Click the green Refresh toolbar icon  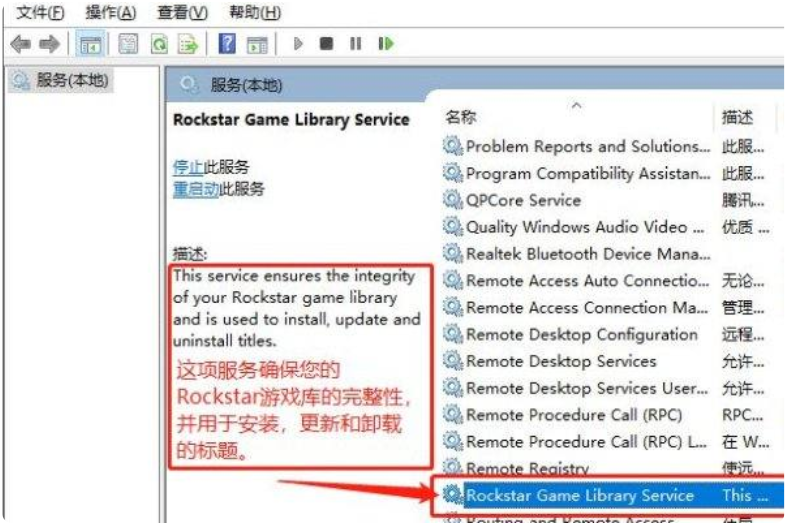[x=159, y=44]
